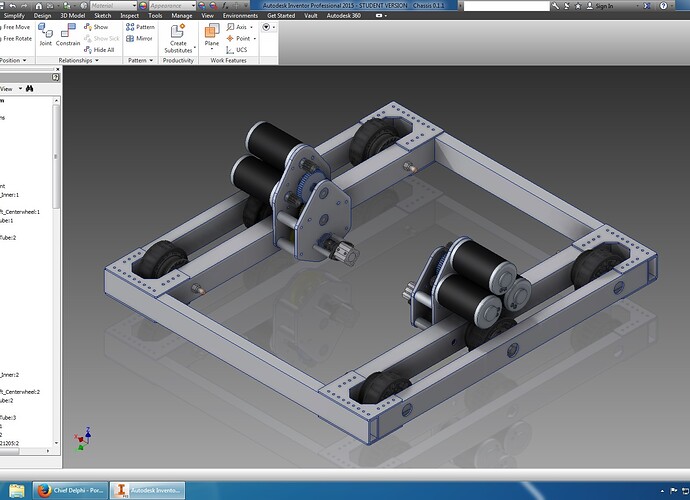Click Undo in quick access toolbar
Image resolution: width=690 pixels, height=500 pixels.
click(x=12, y=6)
